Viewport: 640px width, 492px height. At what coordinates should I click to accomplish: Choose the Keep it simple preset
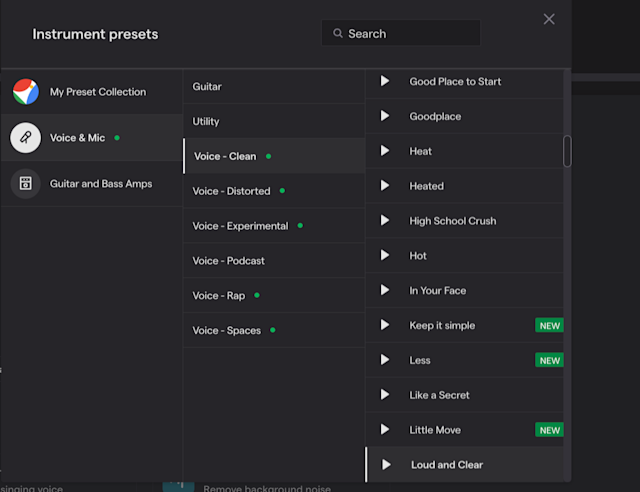click(442, 325)
